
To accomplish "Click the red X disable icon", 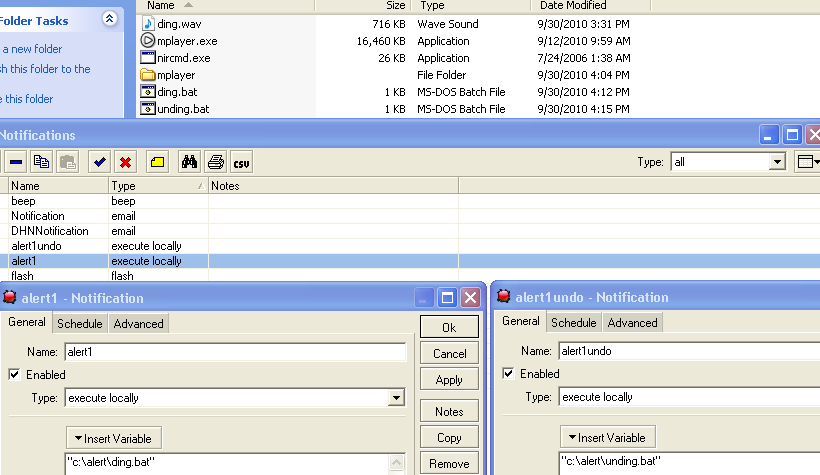I will [126, 162].
